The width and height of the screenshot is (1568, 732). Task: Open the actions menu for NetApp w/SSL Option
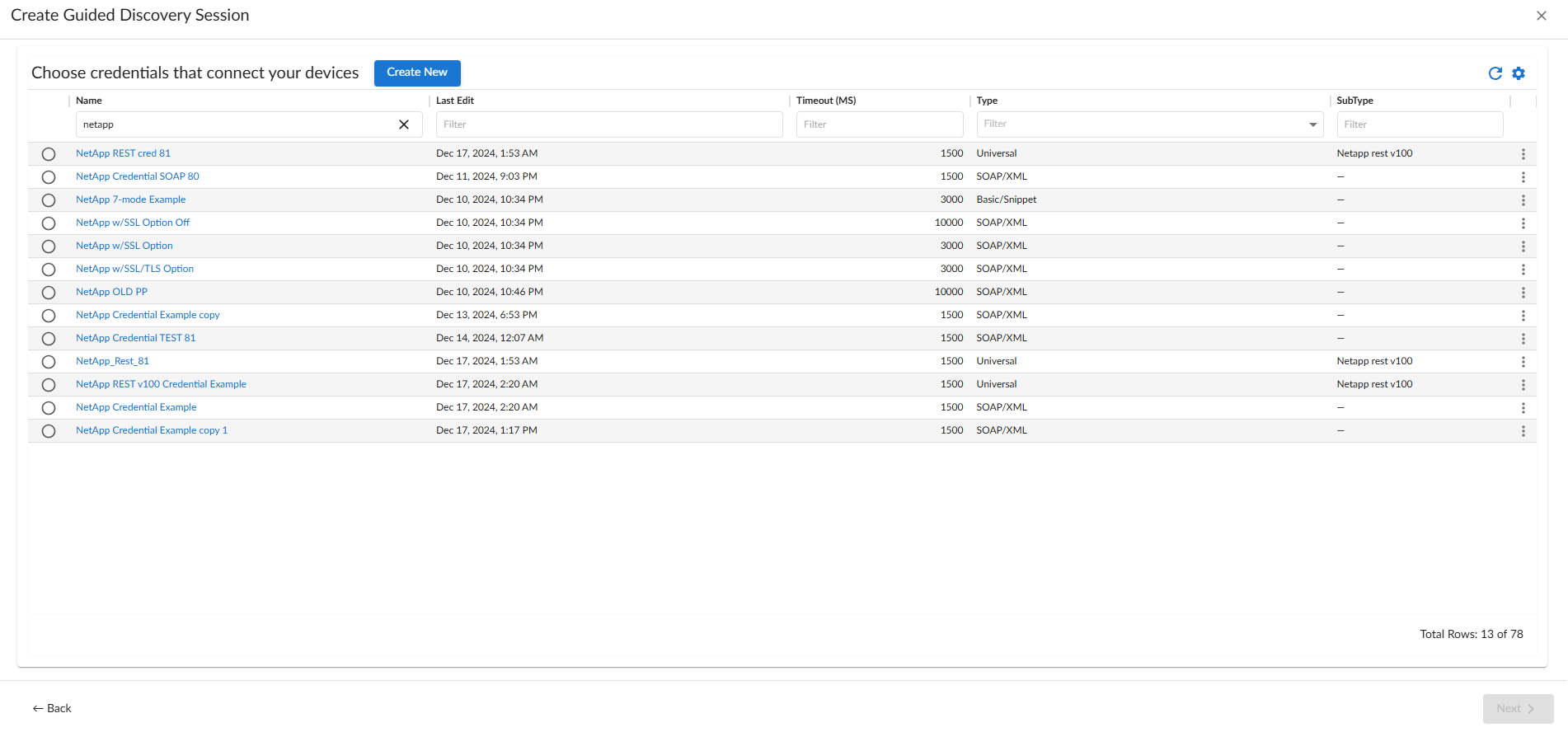coord(1523,246)
